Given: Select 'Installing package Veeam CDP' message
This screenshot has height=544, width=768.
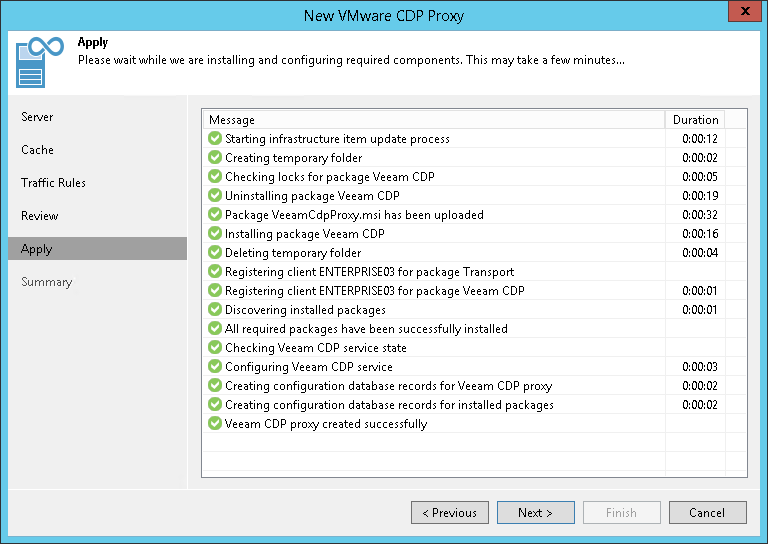Looking at the screenshot, I should (305, 234).
